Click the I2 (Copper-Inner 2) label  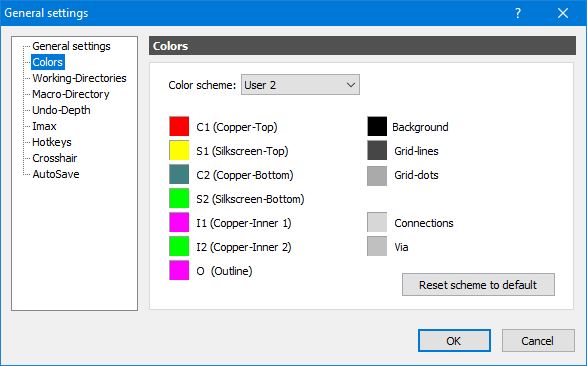pos(244,247)
